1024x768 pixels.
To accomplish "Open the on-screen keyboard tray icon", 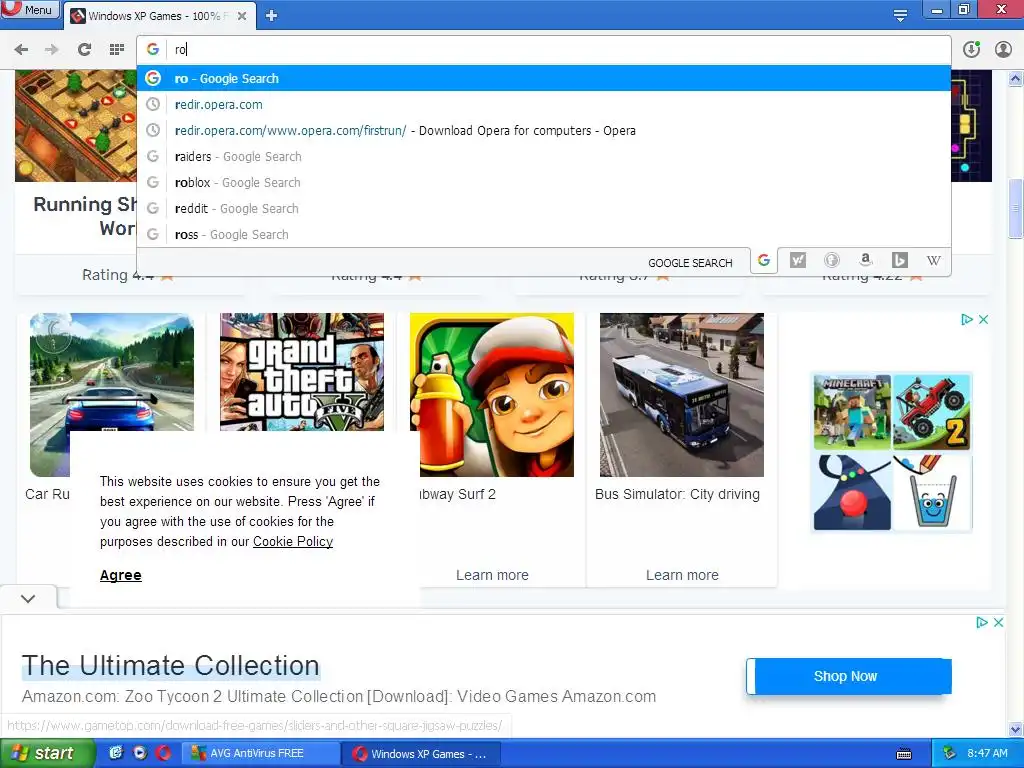I will (904, 754).
